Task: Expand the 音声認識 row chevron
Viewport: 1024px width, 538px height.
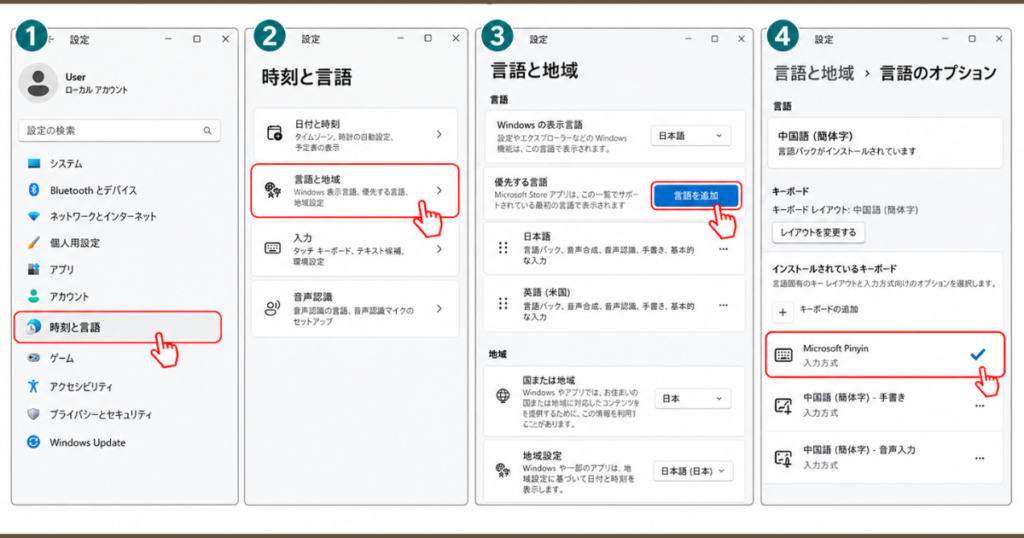Action: point(439,308)
